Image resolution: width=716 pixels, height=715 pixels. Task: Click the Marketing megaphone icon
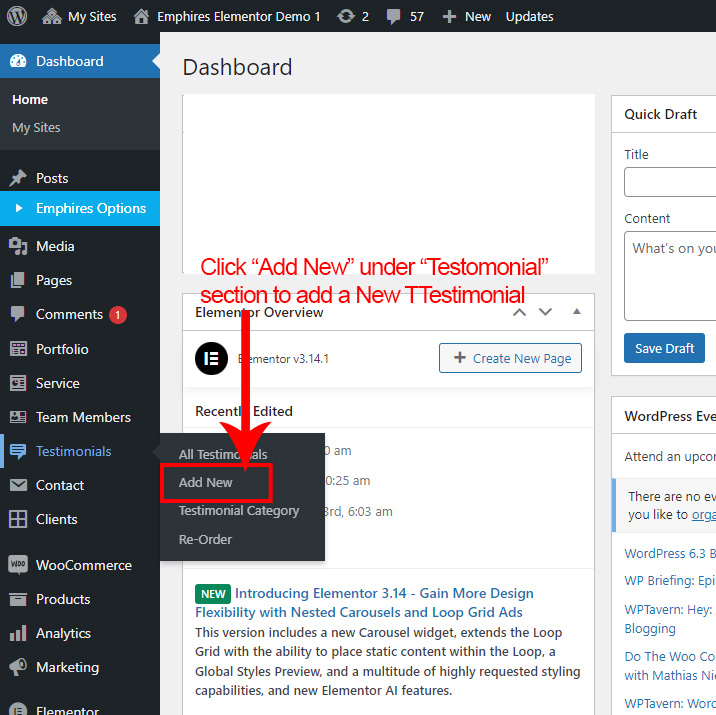18,667
